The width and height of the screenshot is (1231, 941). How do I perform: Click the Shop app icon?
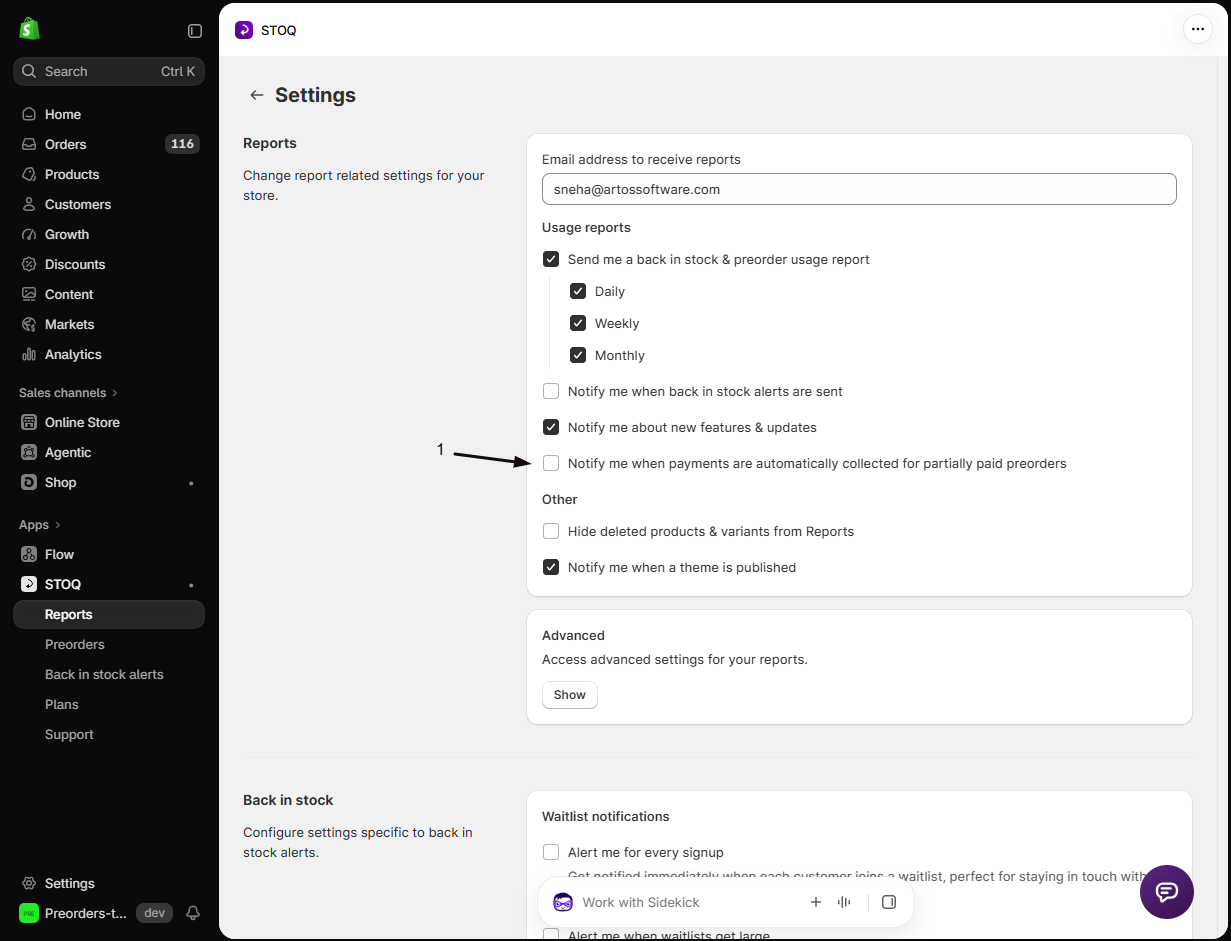click(29, 482)
